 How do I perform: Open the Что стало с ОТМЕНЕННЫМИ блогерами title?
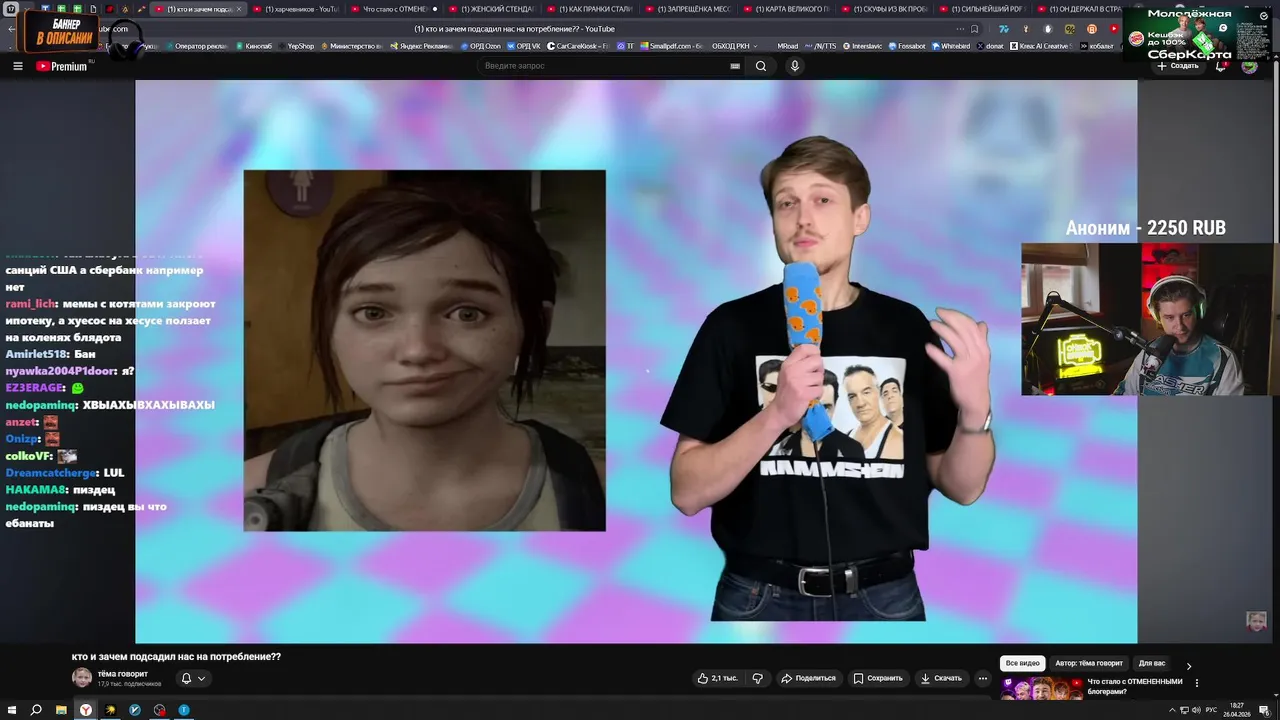(x=1135, y=686)
